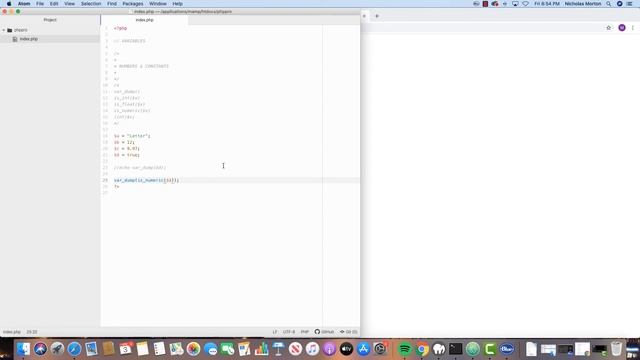Open AirPlay display menu in menu bar

tap(515, 4)
